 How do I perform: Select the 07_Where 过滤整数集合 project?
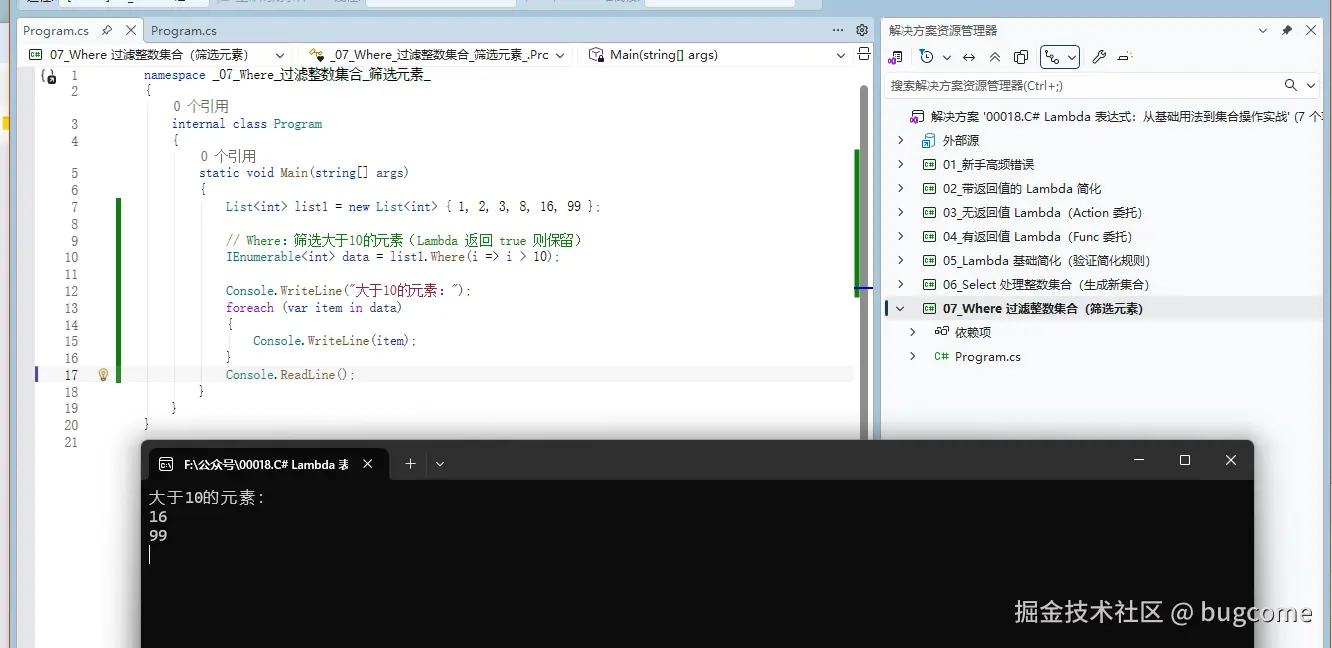1042,309
